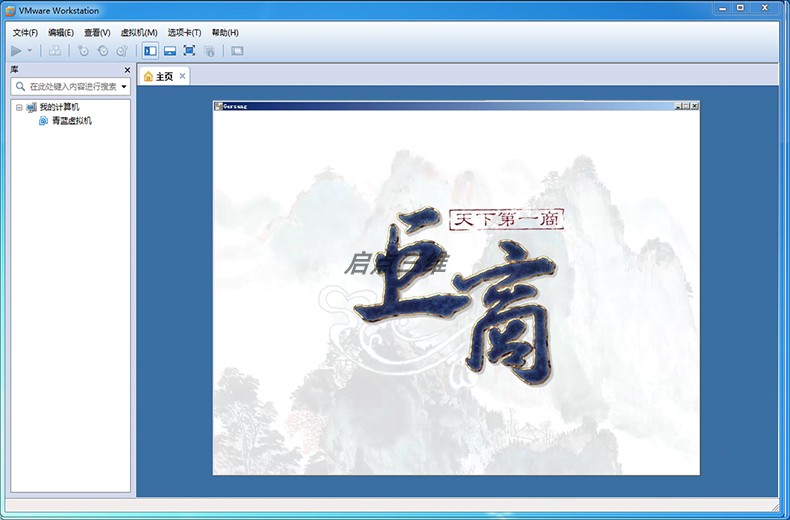Screen dimensions: 790x520
Task: Click the 青蓝虚拟机 VM icon
Action: (43, 121)
